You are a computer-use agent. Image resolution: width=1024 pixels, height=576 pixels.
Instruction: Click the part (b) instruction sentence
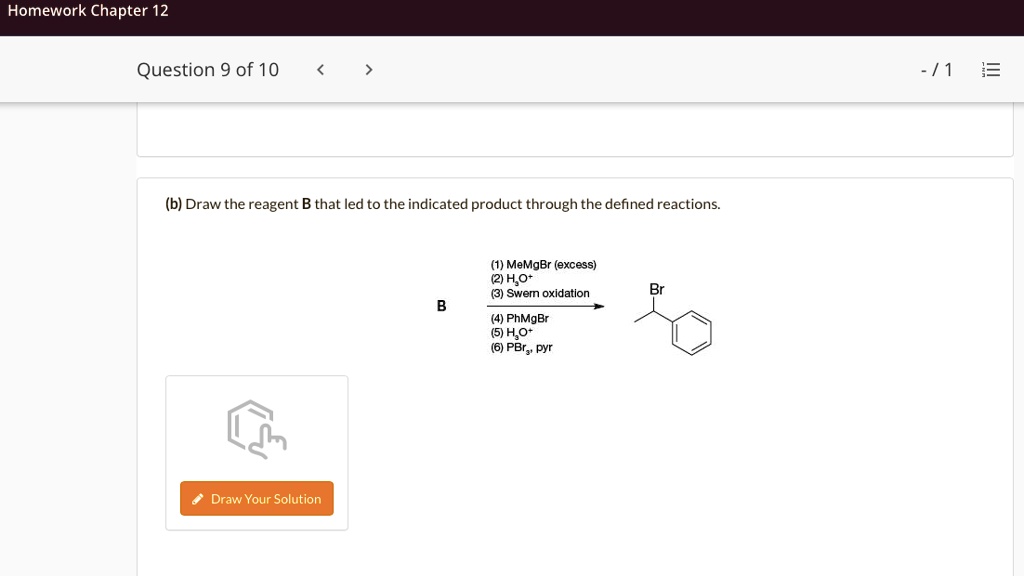(443, 204)
